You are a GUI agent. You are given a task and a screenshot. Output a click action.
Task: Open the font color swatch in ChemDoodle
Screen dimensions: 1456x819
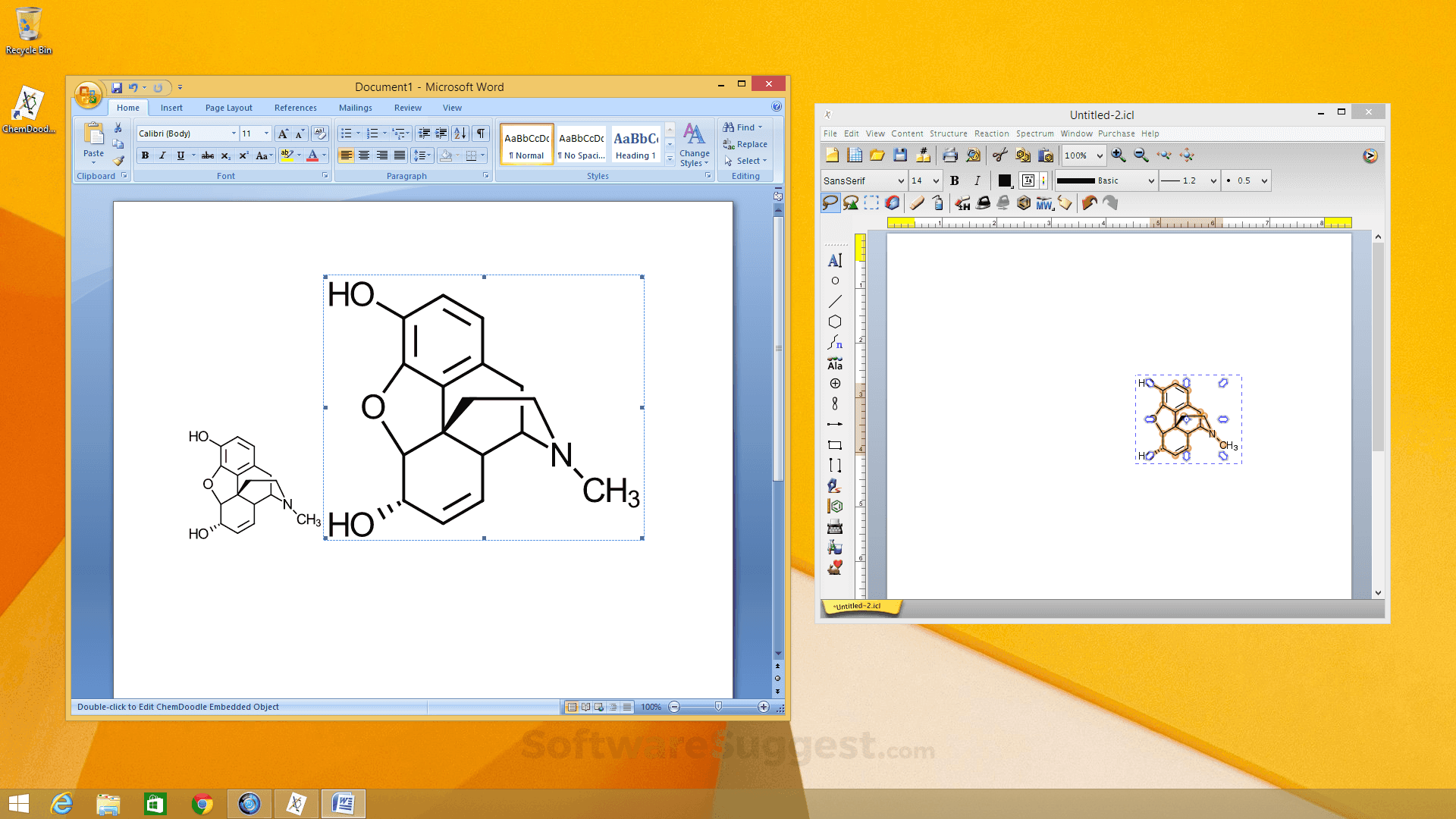pyautogui.click(x=1005, y=180)
